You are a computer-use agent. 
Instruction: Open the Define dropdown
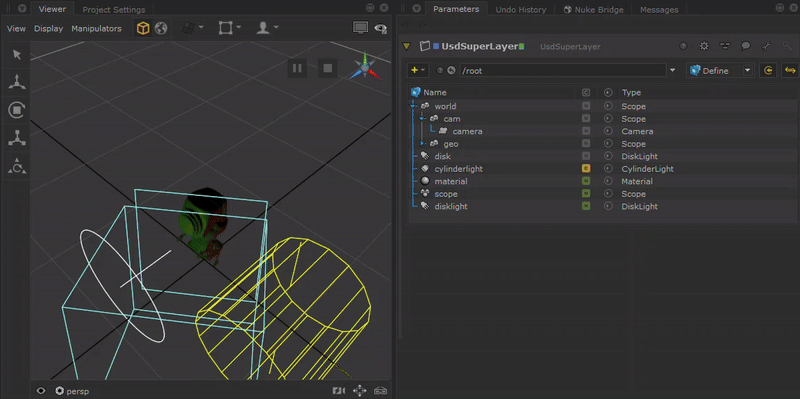[x=721, y=70]
